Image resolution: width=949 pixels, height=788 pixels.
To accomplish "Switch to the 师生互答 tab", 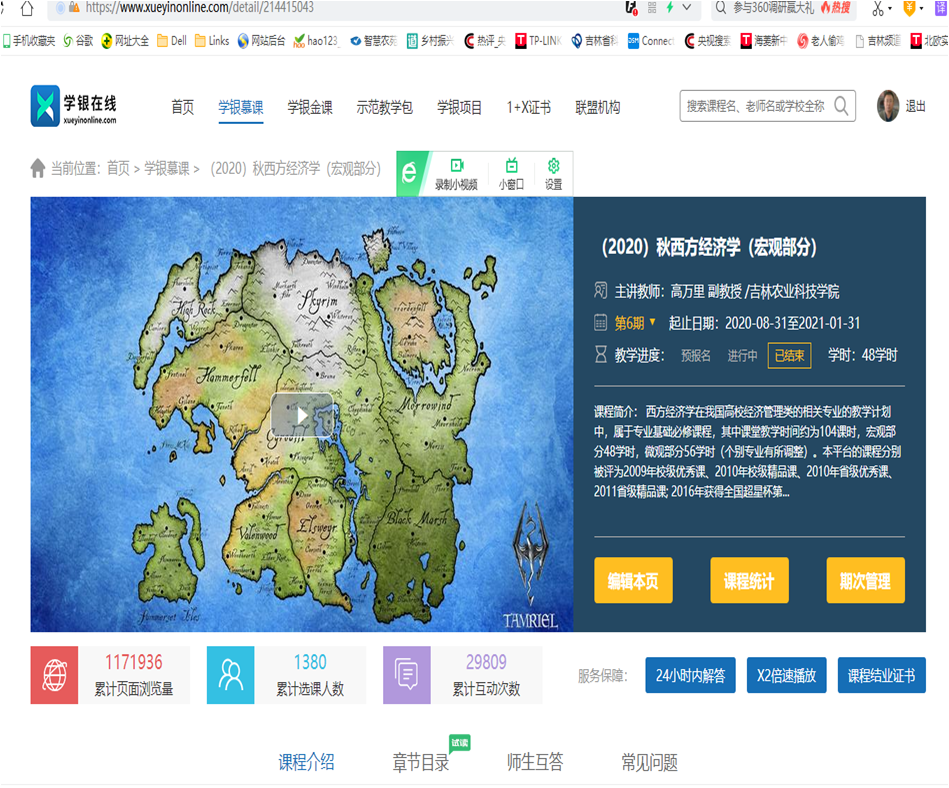I will [x=535, y=762].
